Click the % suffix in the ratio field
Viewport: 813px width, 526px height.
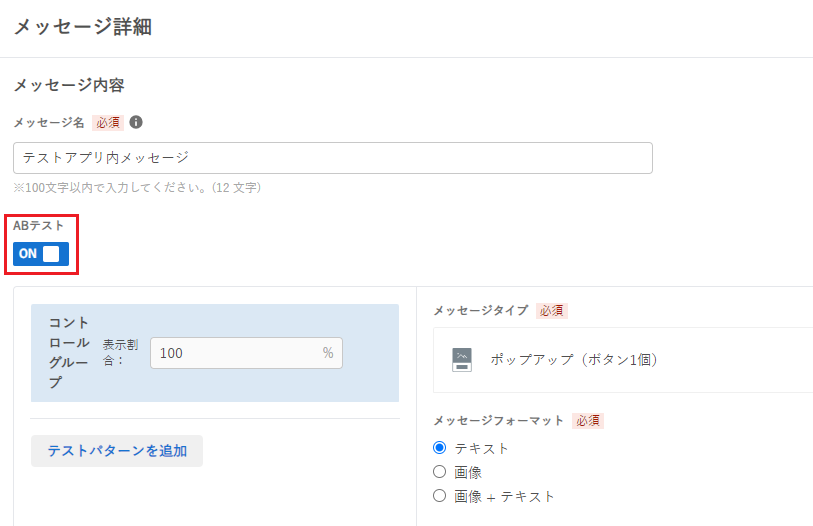click(328, 353)
